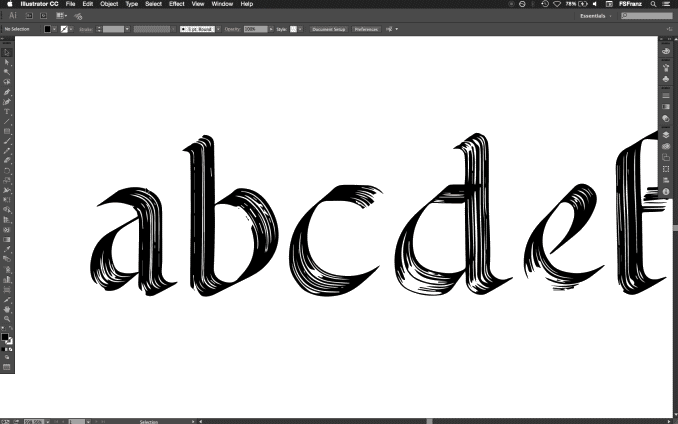Click the stroke color swatch in control bar
Screen dimensions: 678x424
pyautogui.click(x=64, y=29)
